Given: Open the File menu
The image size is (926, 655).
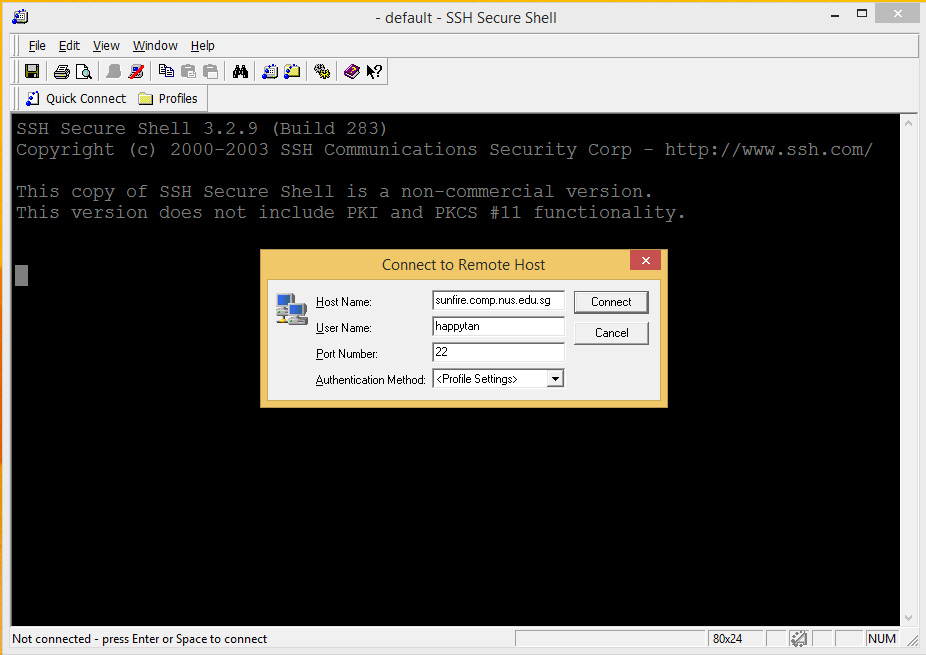Looking at the screenshot, I should click(x=37, y=45).
